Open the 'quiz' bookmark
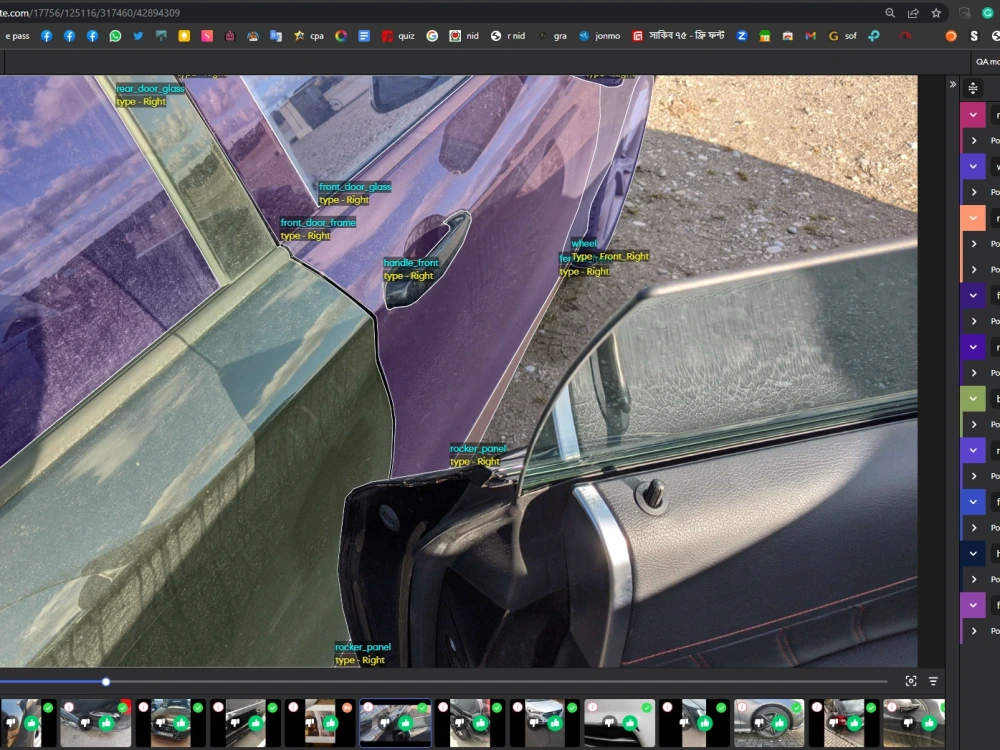The image size is (1000, 750). 399,36
